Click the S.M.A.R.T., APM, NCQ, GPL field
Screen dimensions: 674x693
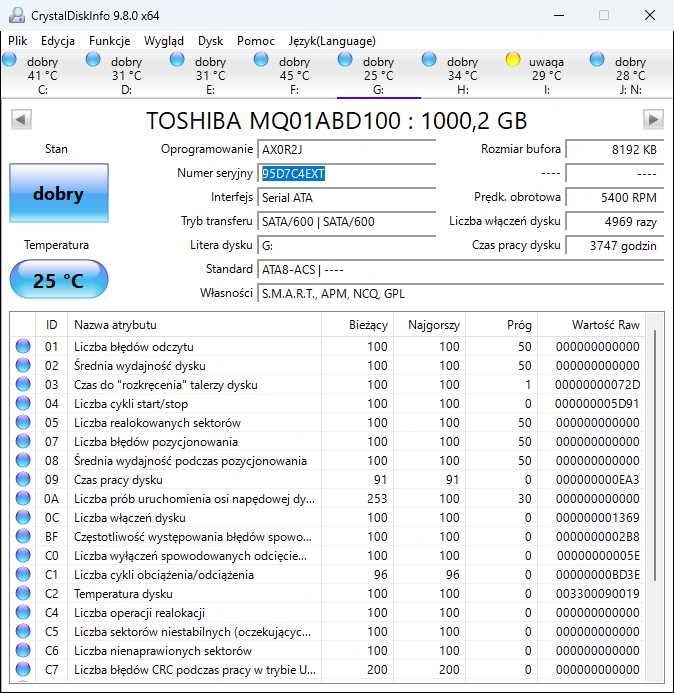tap(461, 293)
